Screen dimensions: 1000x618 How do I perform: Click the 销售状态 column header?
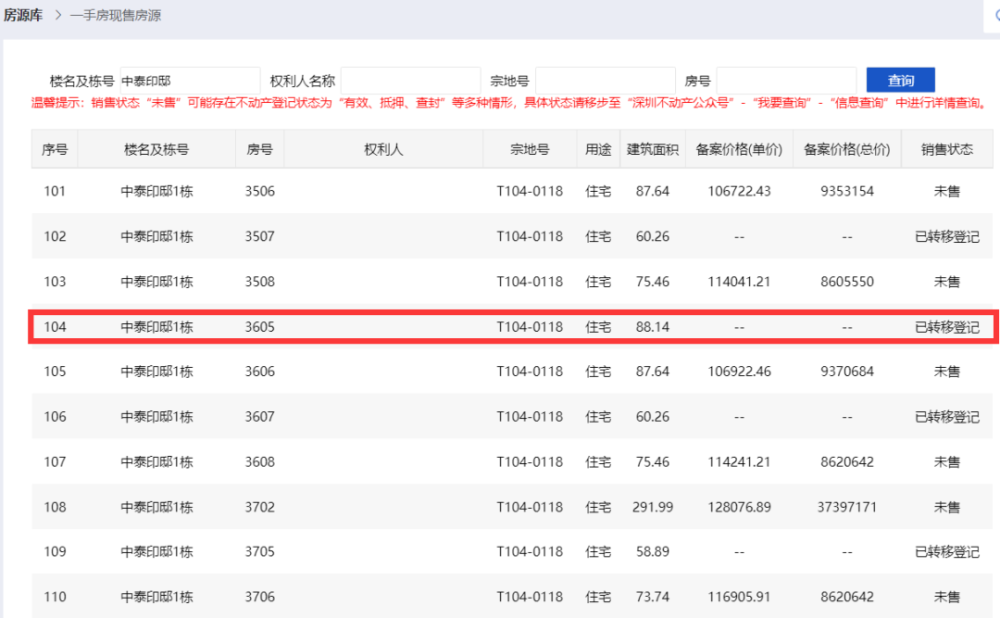[947, 149]
